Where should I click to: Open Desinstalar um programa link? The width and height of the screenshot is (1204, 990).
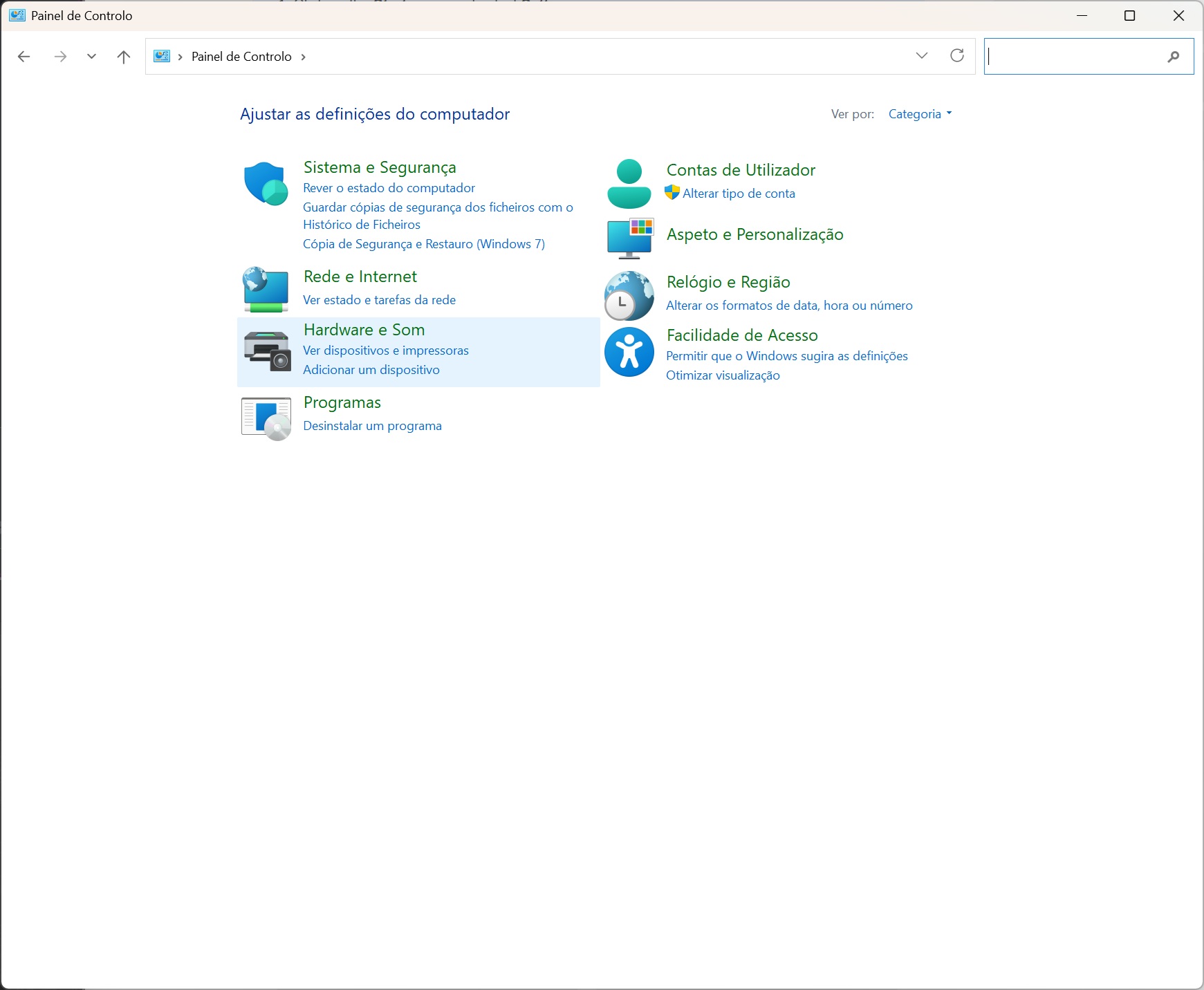(372, 426)
